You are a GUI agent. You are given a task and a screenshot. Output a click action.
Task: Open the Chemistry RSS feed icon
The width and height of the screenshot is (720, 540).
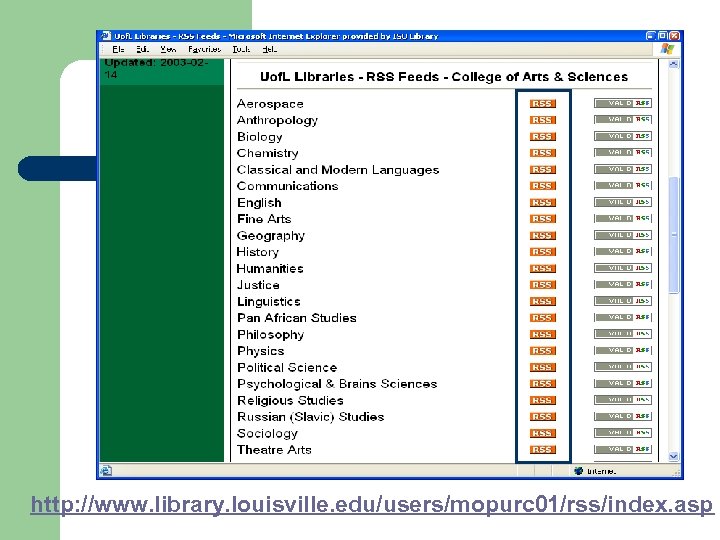pyautogui.click(x=542, y=153)
